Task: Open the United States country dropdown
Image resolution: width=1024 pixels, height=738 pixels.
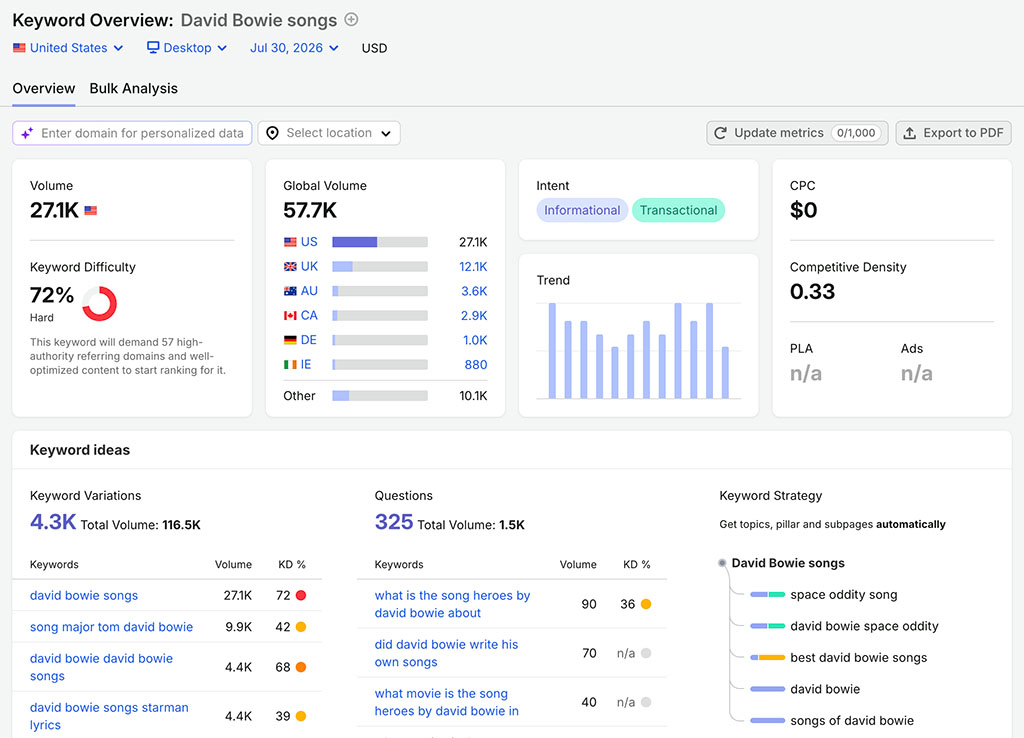Action: 68,48
